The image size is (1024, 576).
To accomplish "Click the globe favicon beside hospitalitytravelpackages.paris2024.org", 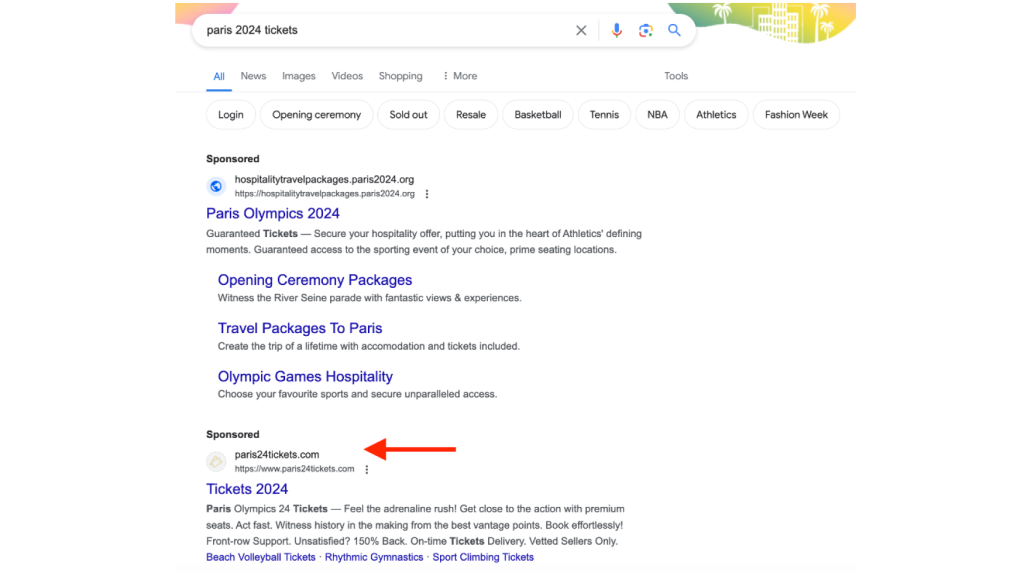I will (215, 186).
